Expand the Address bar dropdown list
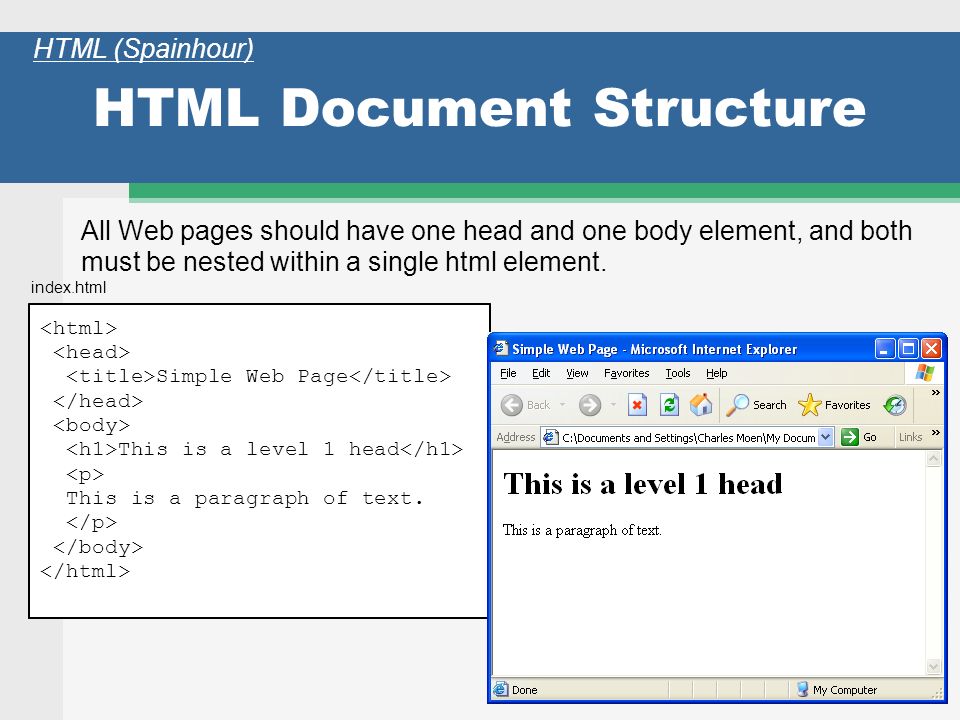Screen dimensions: 960x720 825,437
